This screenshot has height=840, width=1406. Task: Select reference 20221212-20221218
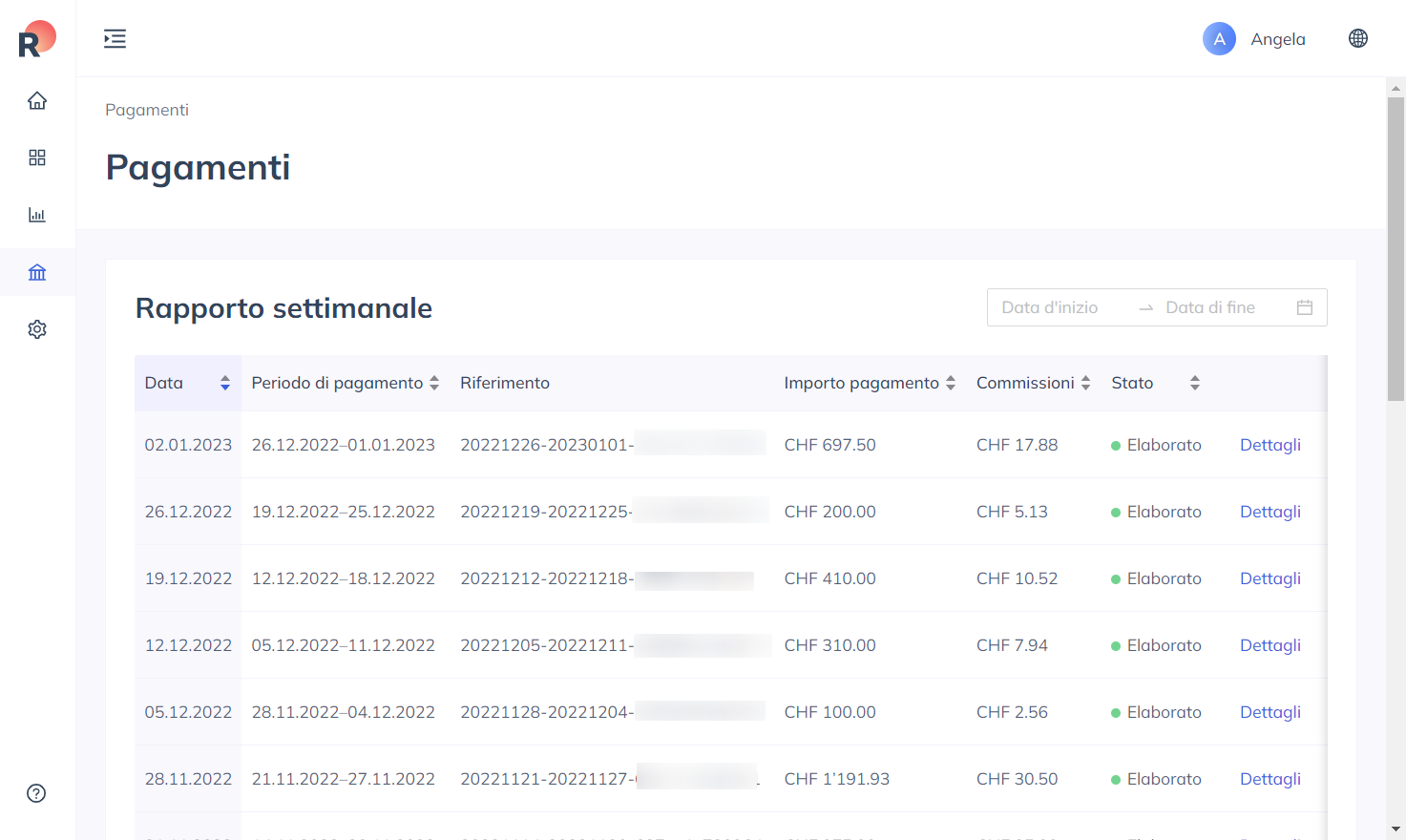547,578
